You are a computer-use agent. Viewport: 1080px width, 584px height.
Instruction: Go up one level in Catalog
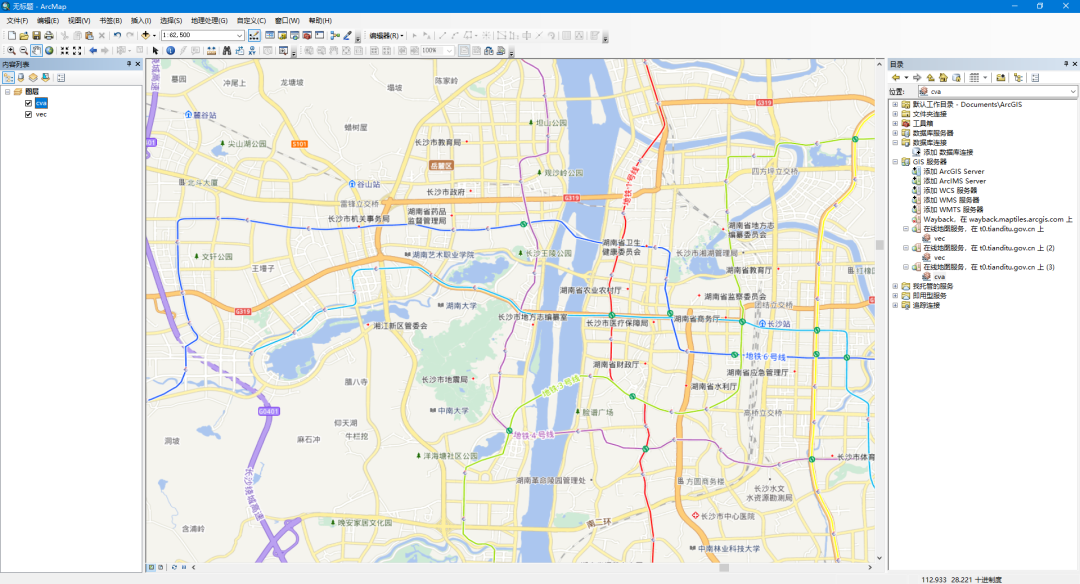[931, 78]
